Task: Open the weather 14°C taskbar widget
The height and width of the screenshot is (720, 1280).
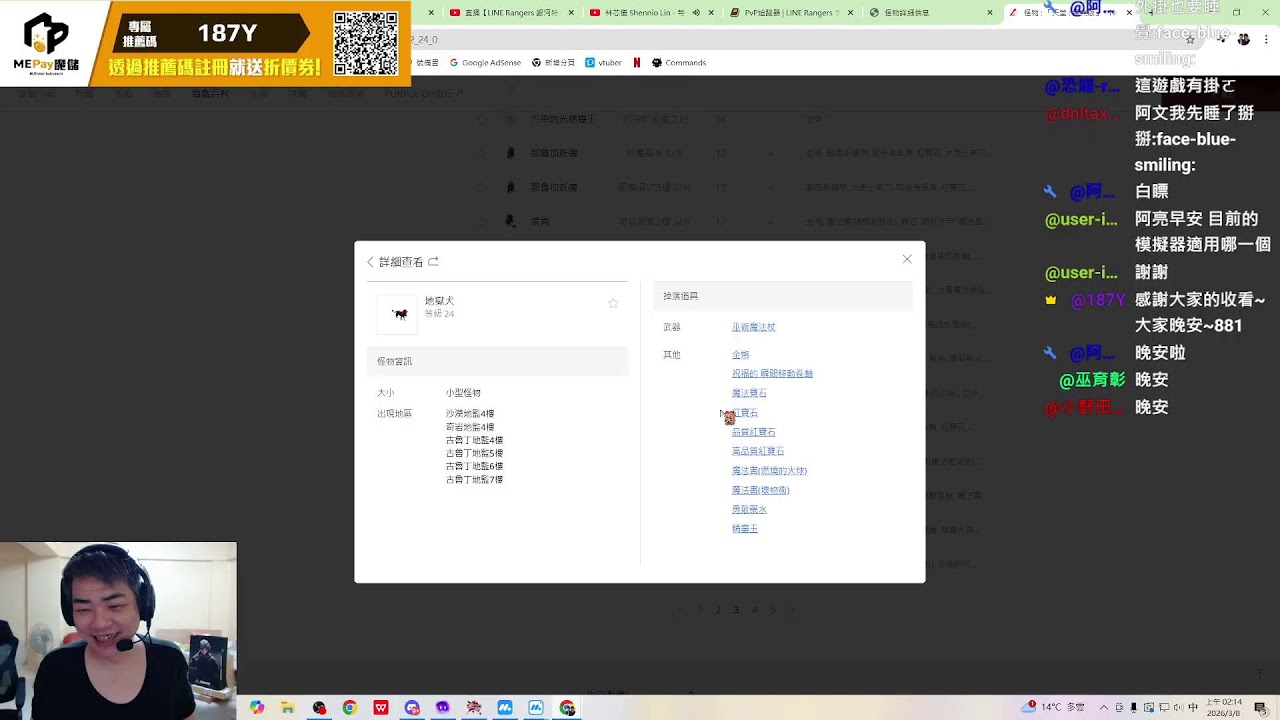Action: (1054, 707)
